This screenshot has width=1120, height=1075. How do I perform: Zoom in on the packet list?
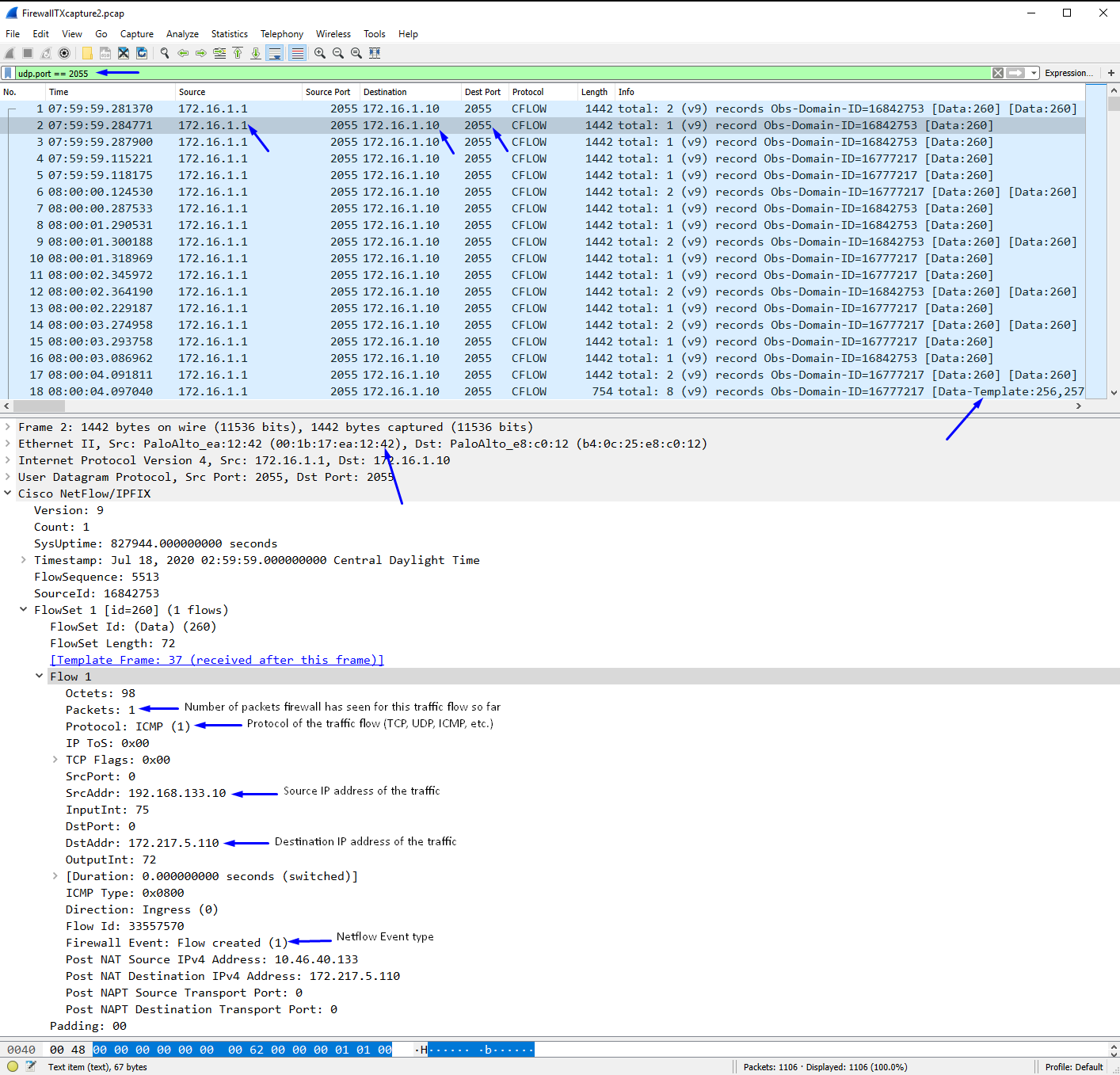(319, 53)
